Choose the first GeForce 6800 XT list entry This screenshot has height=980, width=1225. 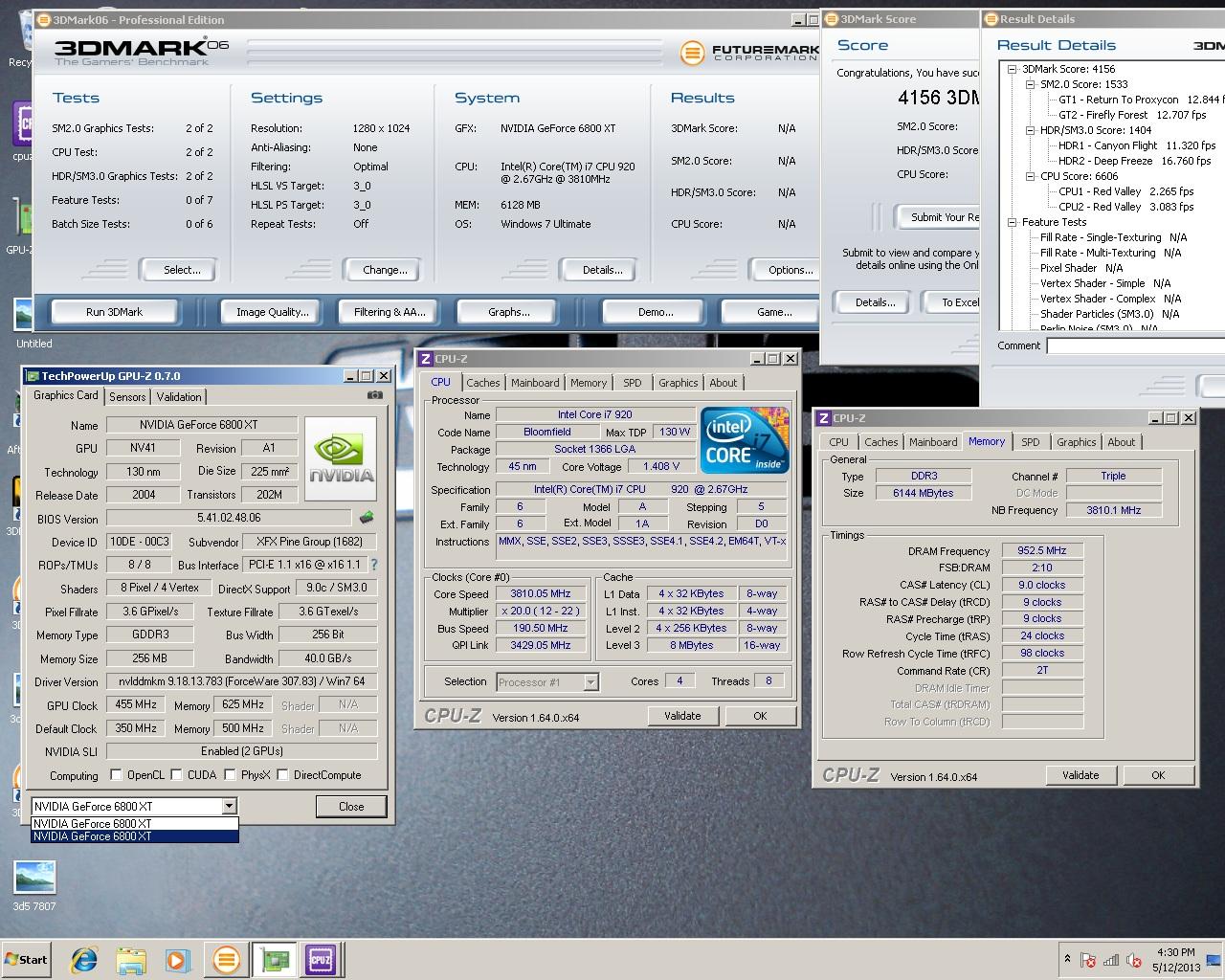click(134, 823)
